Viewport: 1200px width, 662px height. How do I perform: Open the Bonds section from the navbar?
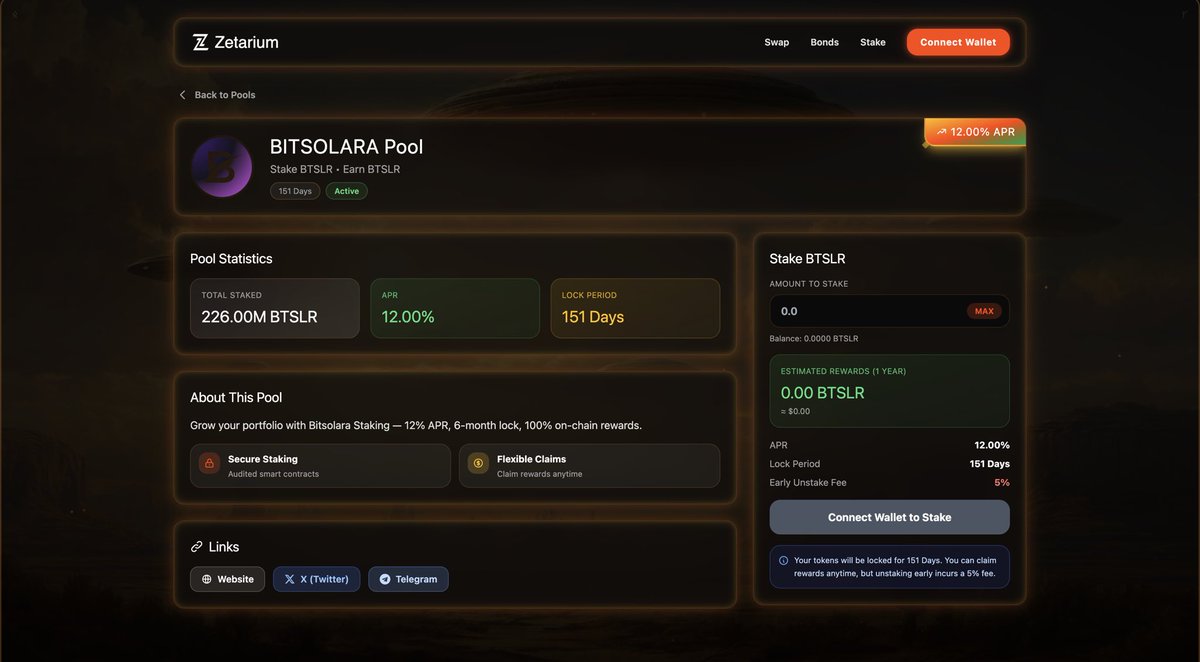click(824, 42)
